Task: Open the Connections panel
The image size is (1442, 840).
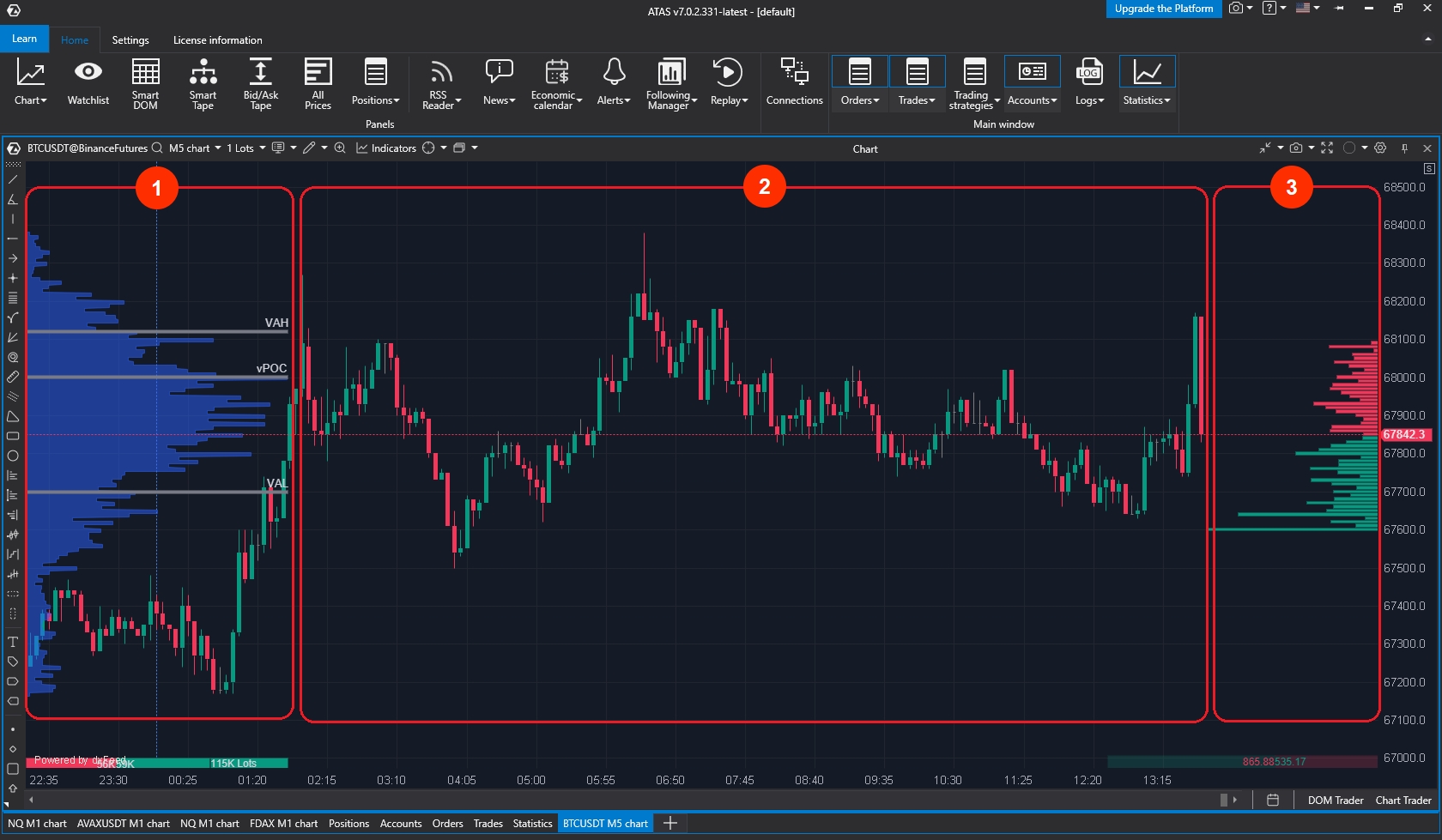Action: pyautogui.click(x=794, y=82)
